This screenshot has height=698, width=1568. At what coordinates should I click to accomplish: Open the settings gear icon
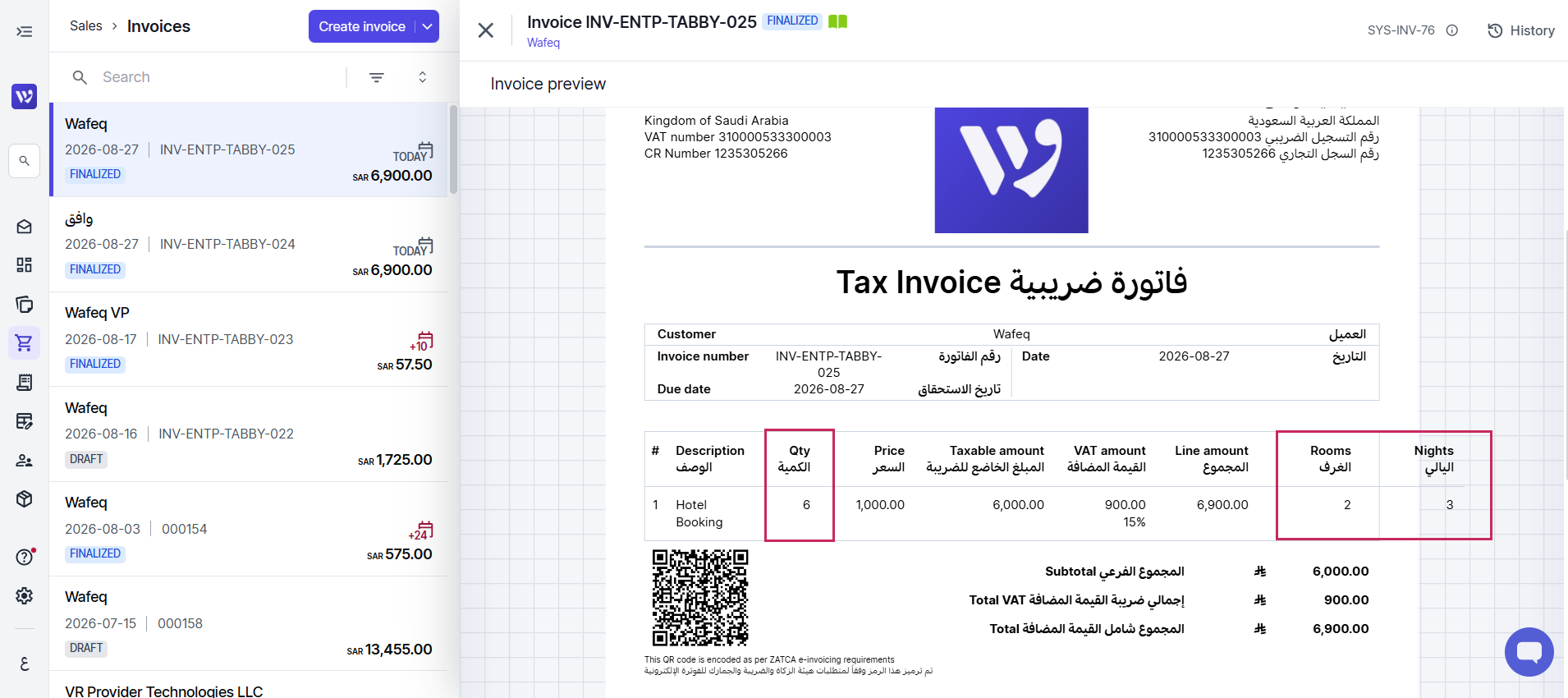pyautogui.click(x=25, y=595)
